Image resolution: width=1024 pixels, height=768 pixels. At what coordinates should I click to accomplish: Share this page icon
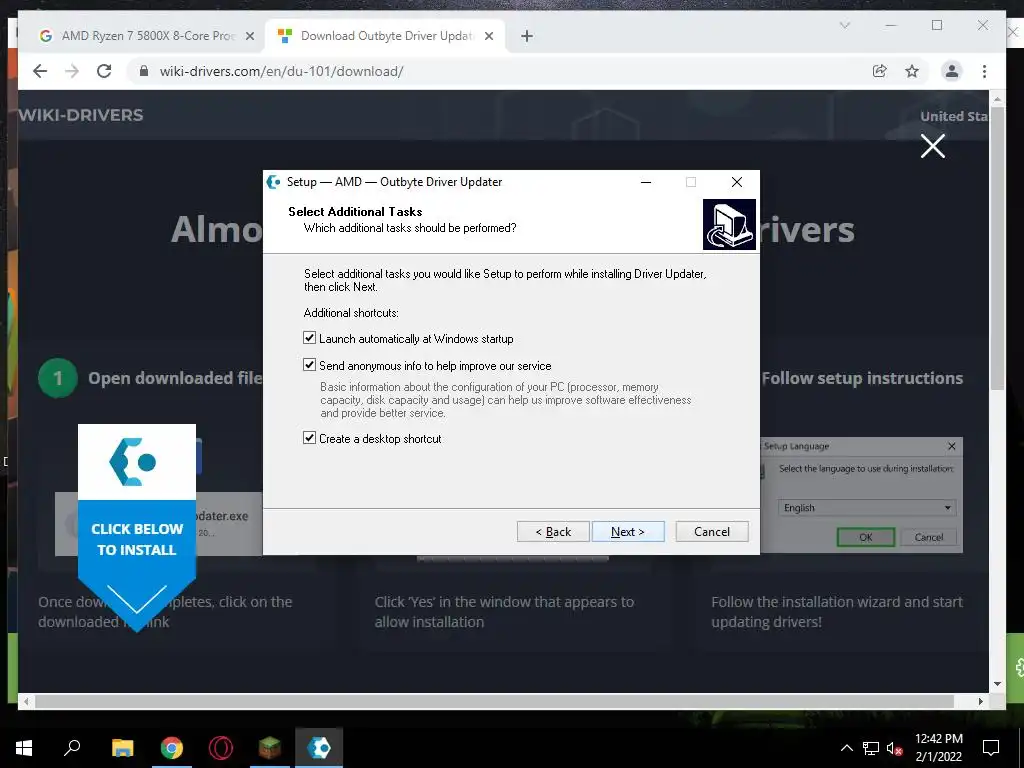880,71
